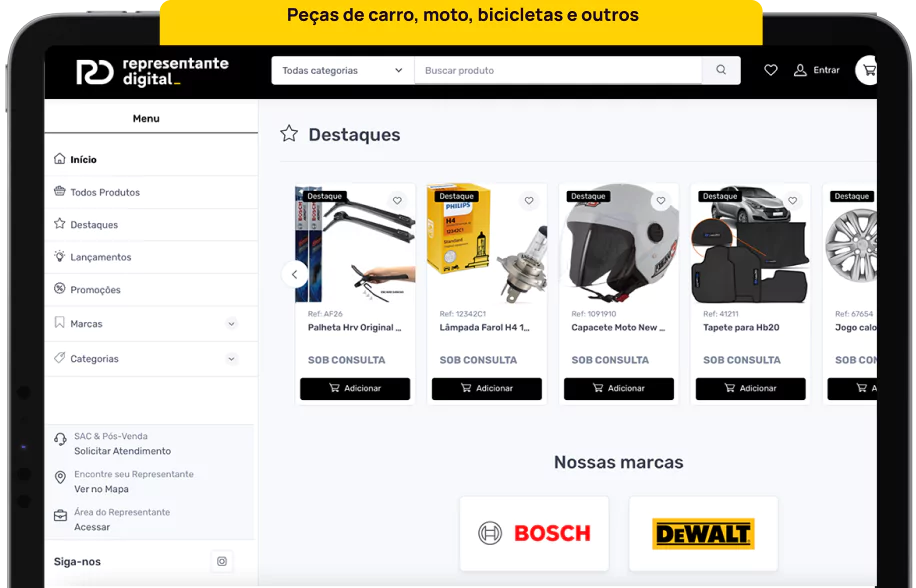
Task: Click the Instagram icon beside Siga-nos
Action: point(222,561)
